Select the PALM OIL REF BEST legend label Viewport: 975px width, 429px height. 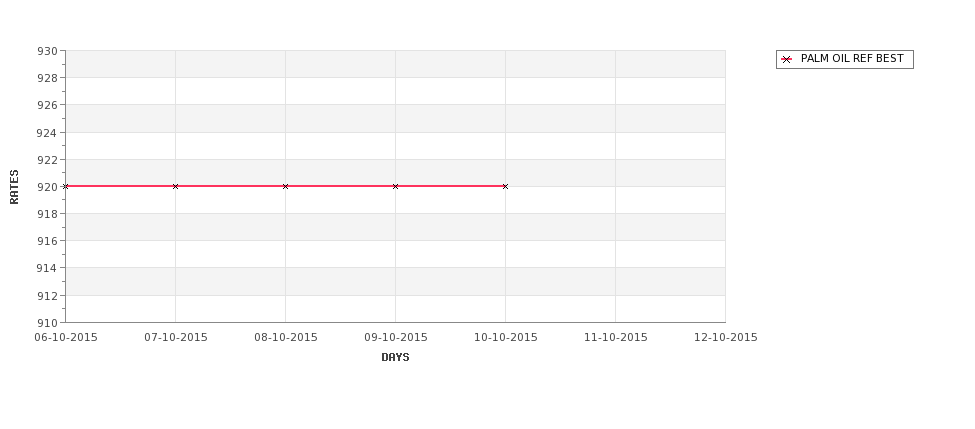[x=852, y=58]
